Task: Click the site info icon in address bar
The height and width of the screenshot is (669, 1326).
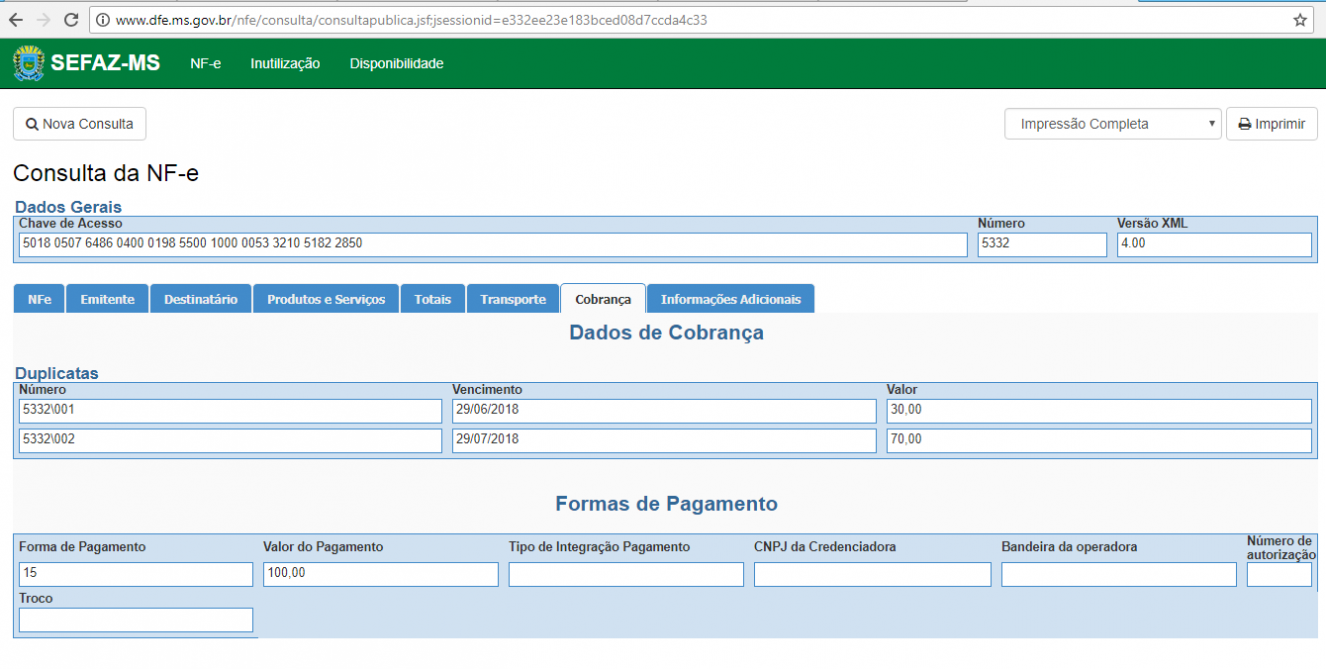Action: click(102, 20)
